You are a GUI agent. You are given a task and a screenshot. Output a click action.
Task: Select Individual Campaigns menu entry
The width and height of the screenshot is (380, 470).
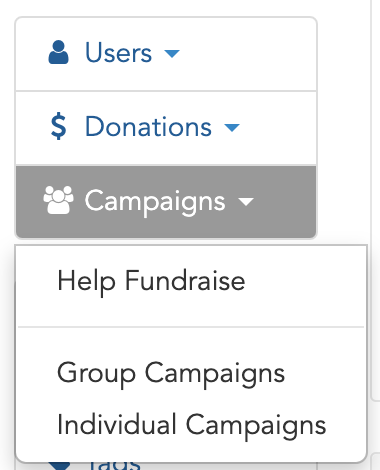pyautogui.click(x=192, y=426)
